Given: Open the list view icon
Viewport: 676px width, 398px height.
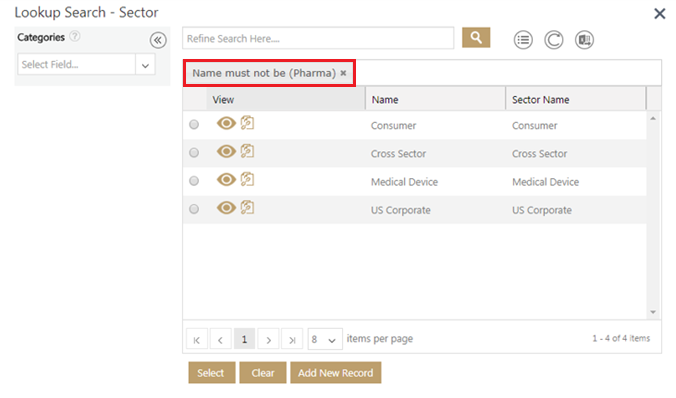Looking at the screenshot, I should pyautogui.click(x=523, y=40).
